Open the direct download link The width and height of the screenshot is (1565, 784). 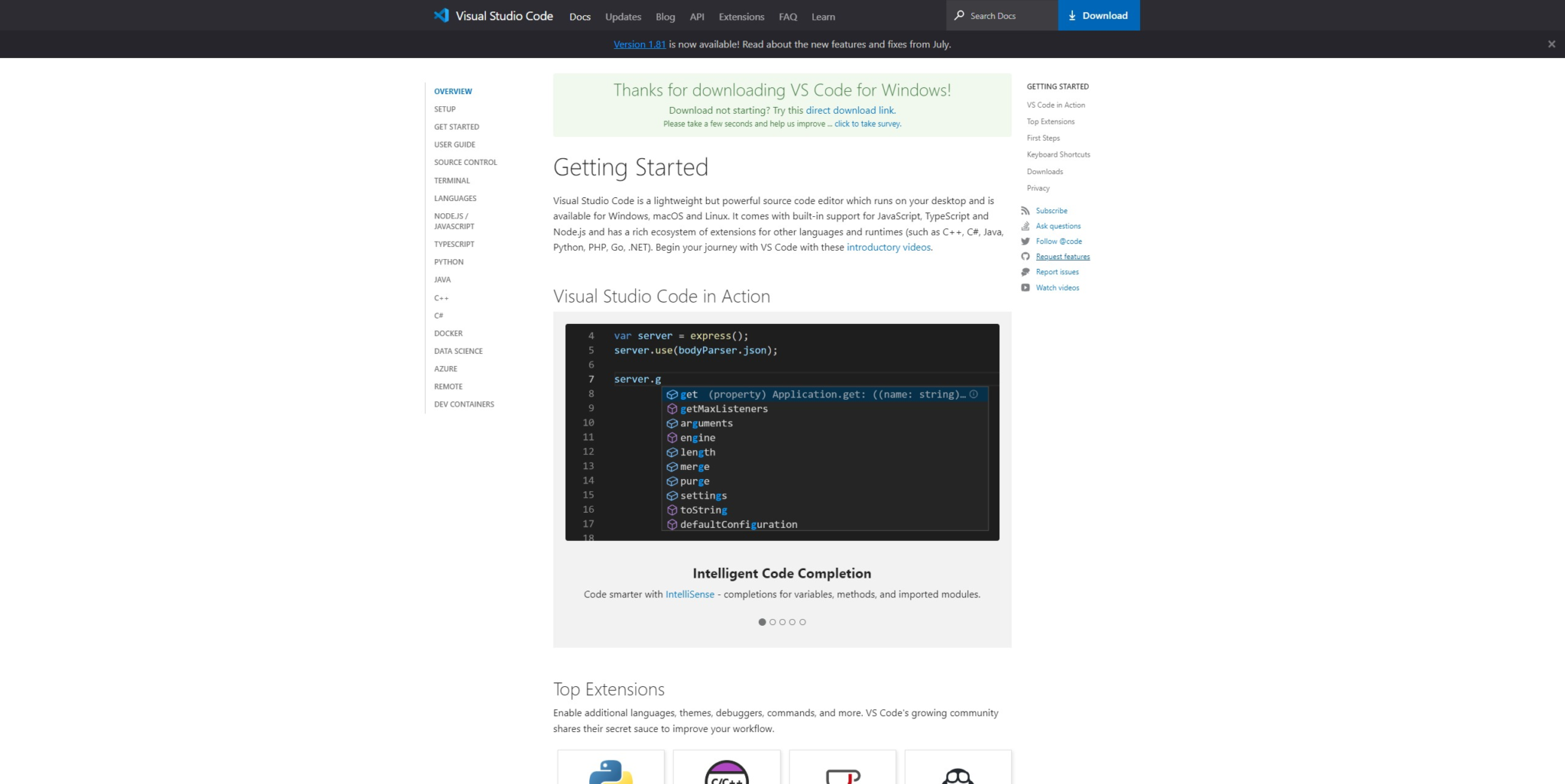(x=851, y=110)
